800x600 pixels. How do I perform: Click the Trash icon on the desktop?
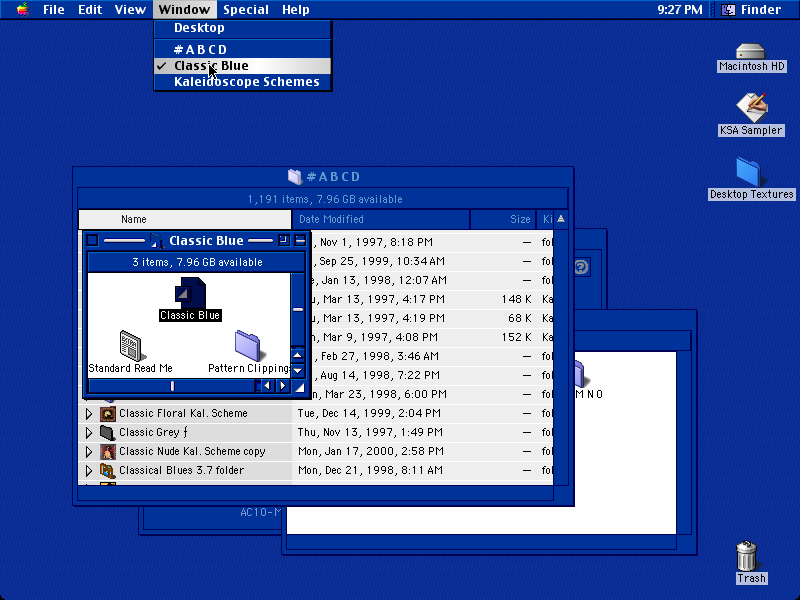coord(746,556)
